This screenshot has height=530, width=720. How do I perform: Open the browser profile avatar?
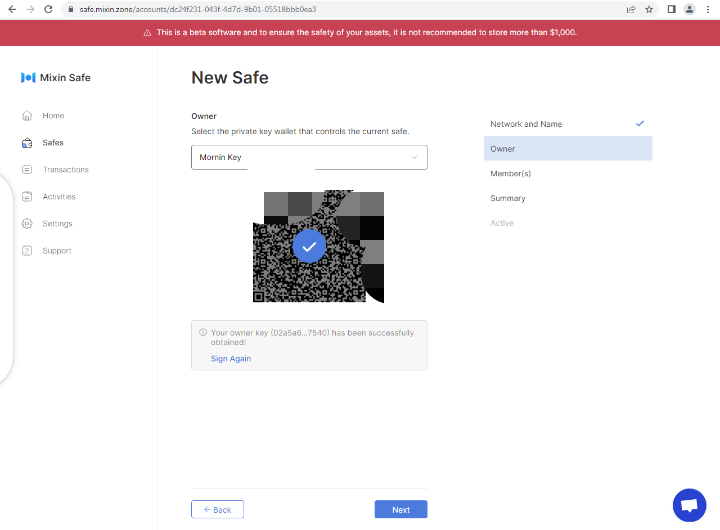pyautogui.click(x=689, y=9)
